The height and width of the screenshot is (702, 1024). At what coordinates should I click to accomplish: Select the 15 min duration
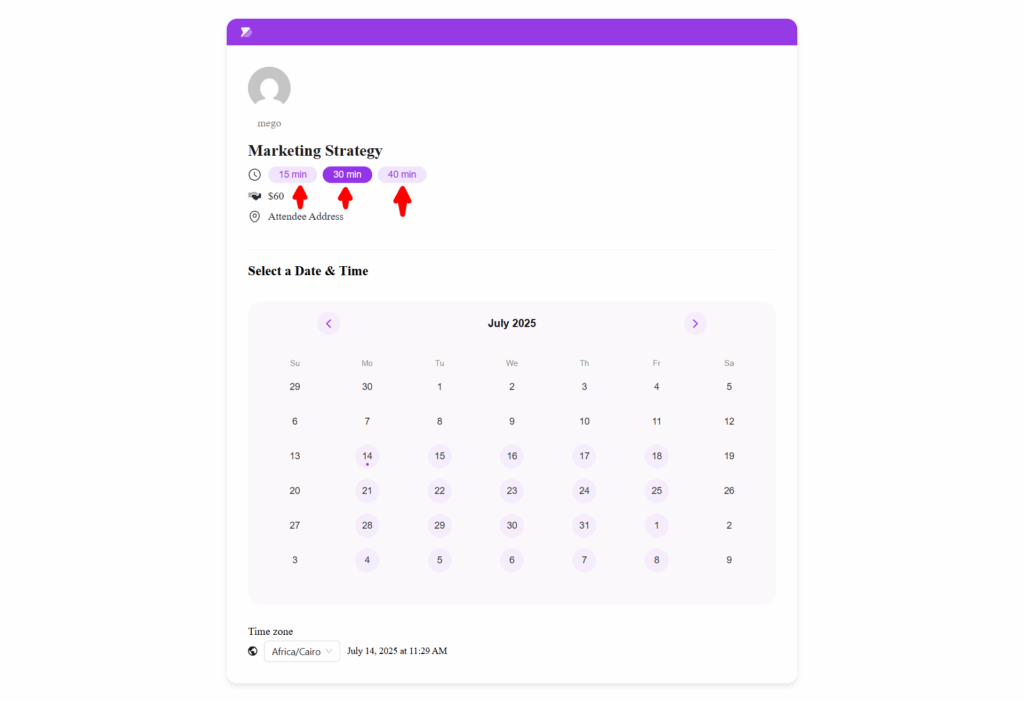pos(293,175)
